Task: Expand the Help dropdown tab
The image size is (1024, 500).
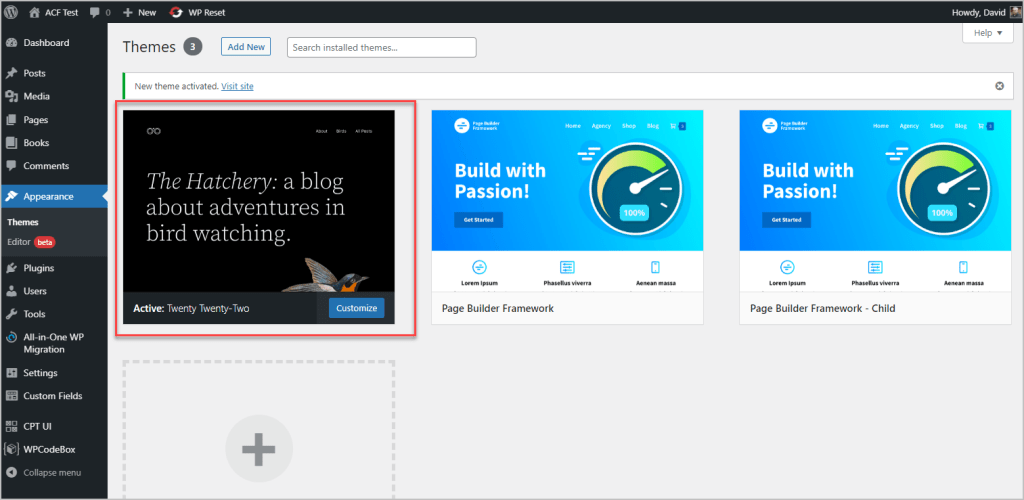Action: [987, 33]
